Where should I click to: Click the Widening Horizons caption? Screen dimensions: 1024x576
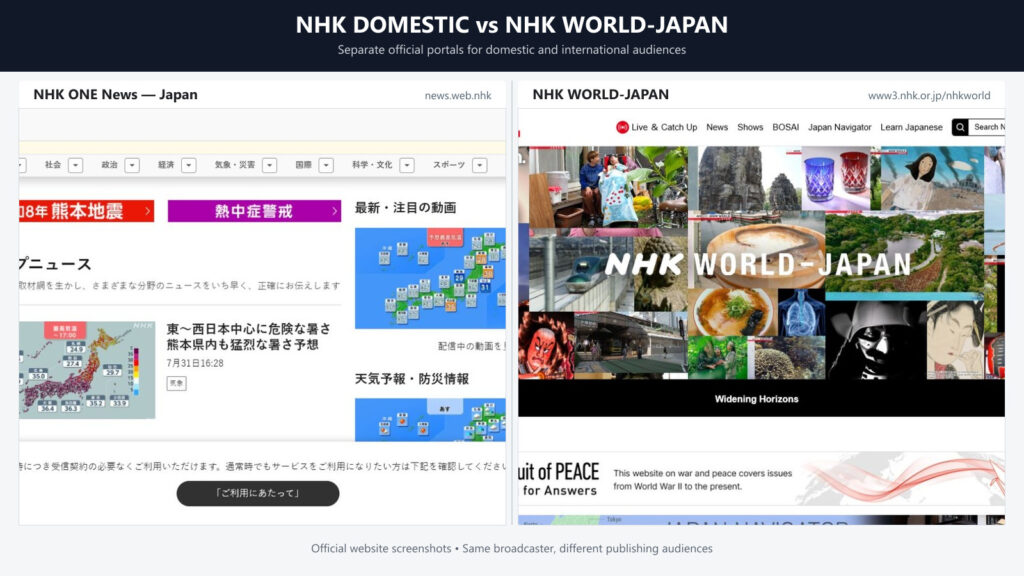coord(756,399)
